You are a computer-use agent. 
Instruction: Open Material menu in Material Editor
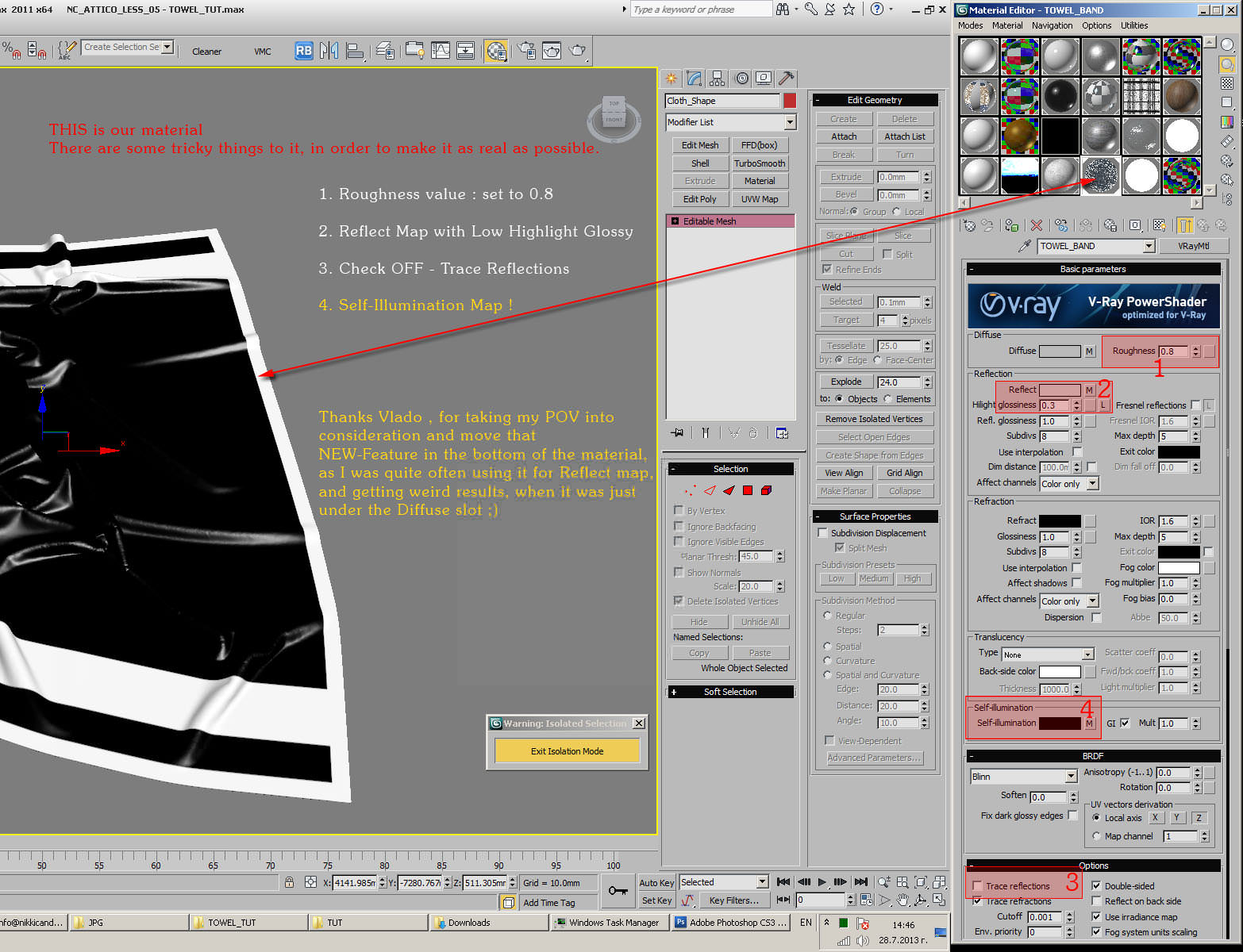tap(1007, 25)
